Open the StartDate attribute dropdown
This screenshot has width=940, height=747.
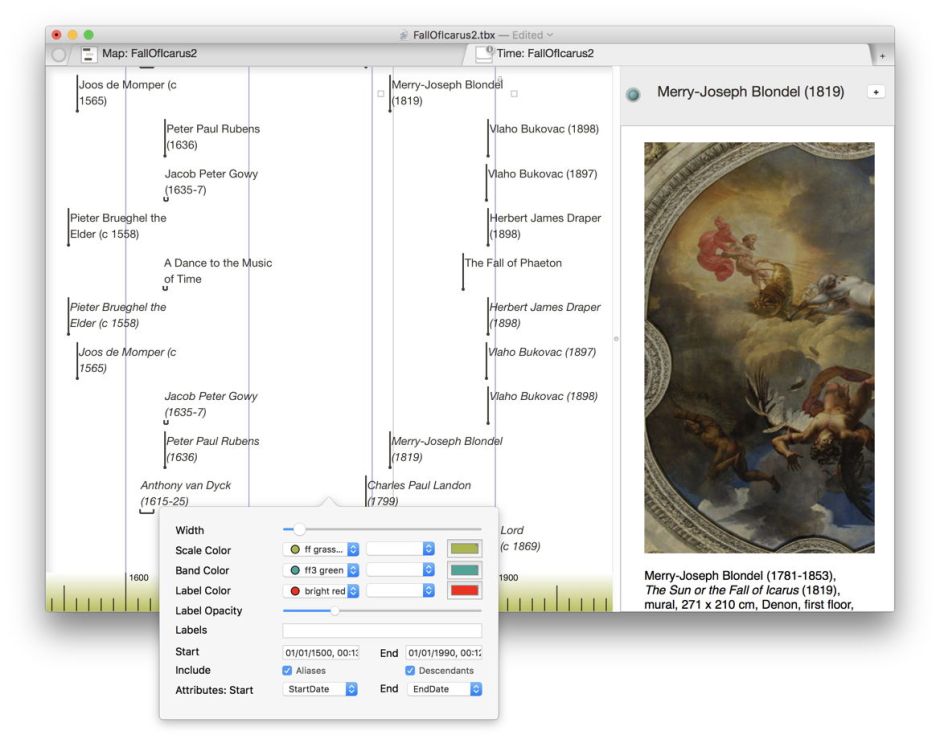(x=320, y=689)
